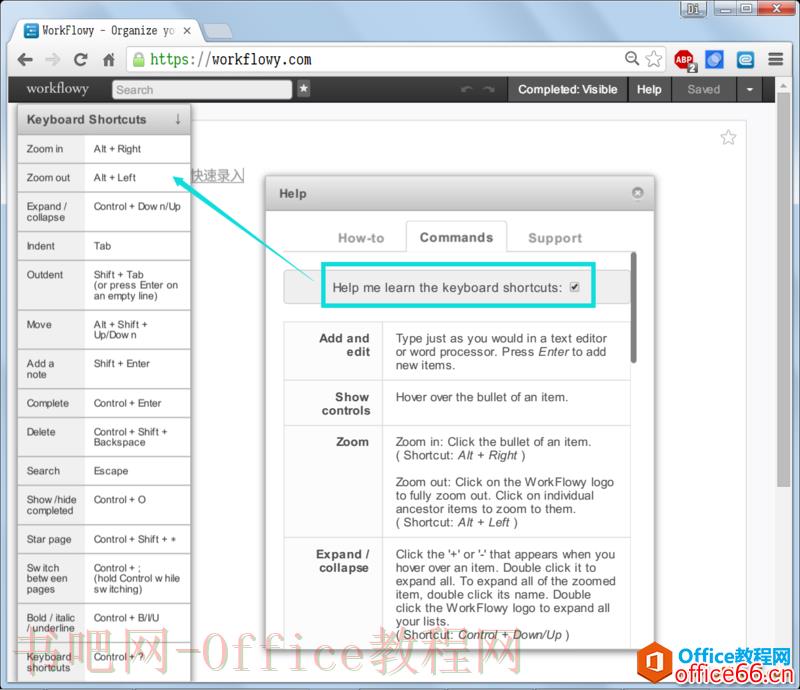Click the 'Expand / collapse' label in shortcuts panel
This screenshot has width=800, height=690.
46,212
